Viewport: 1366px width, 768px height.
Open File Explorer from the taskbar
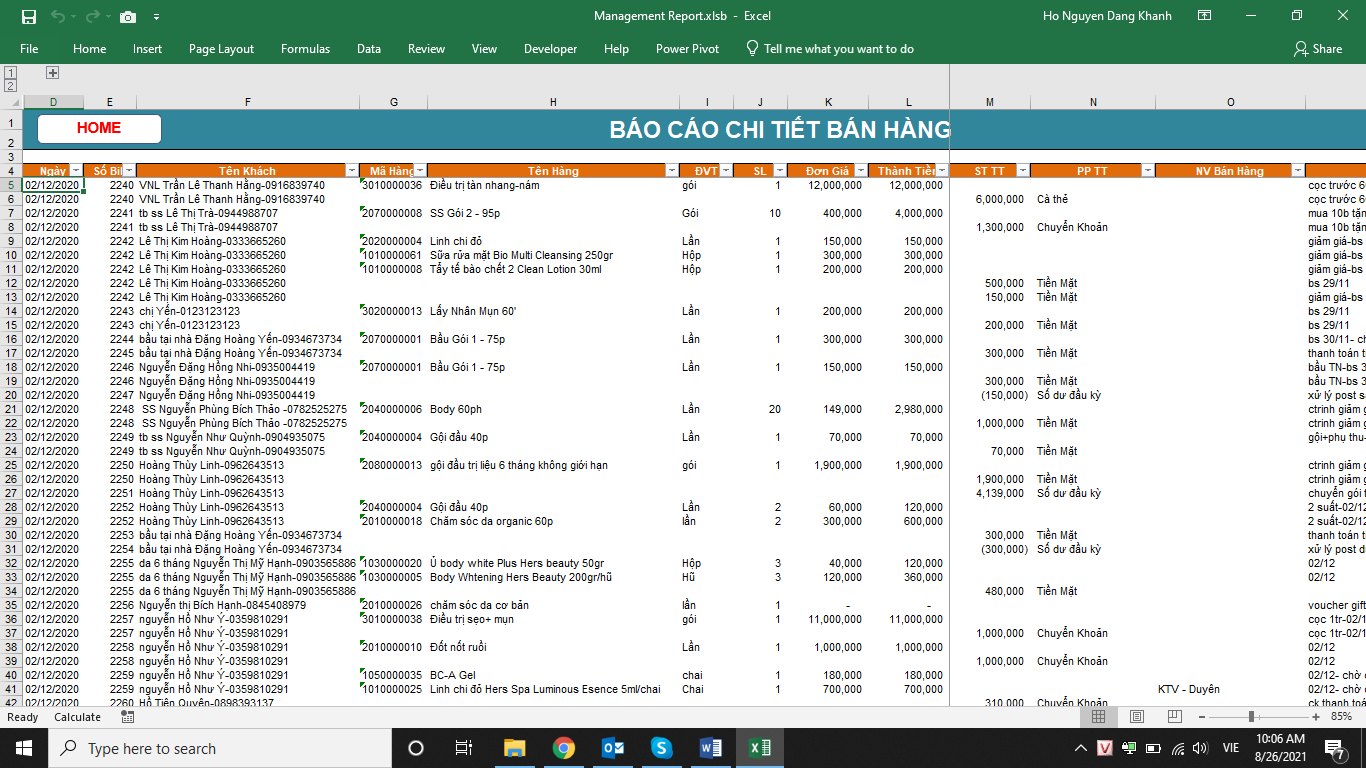pos(515,748)
